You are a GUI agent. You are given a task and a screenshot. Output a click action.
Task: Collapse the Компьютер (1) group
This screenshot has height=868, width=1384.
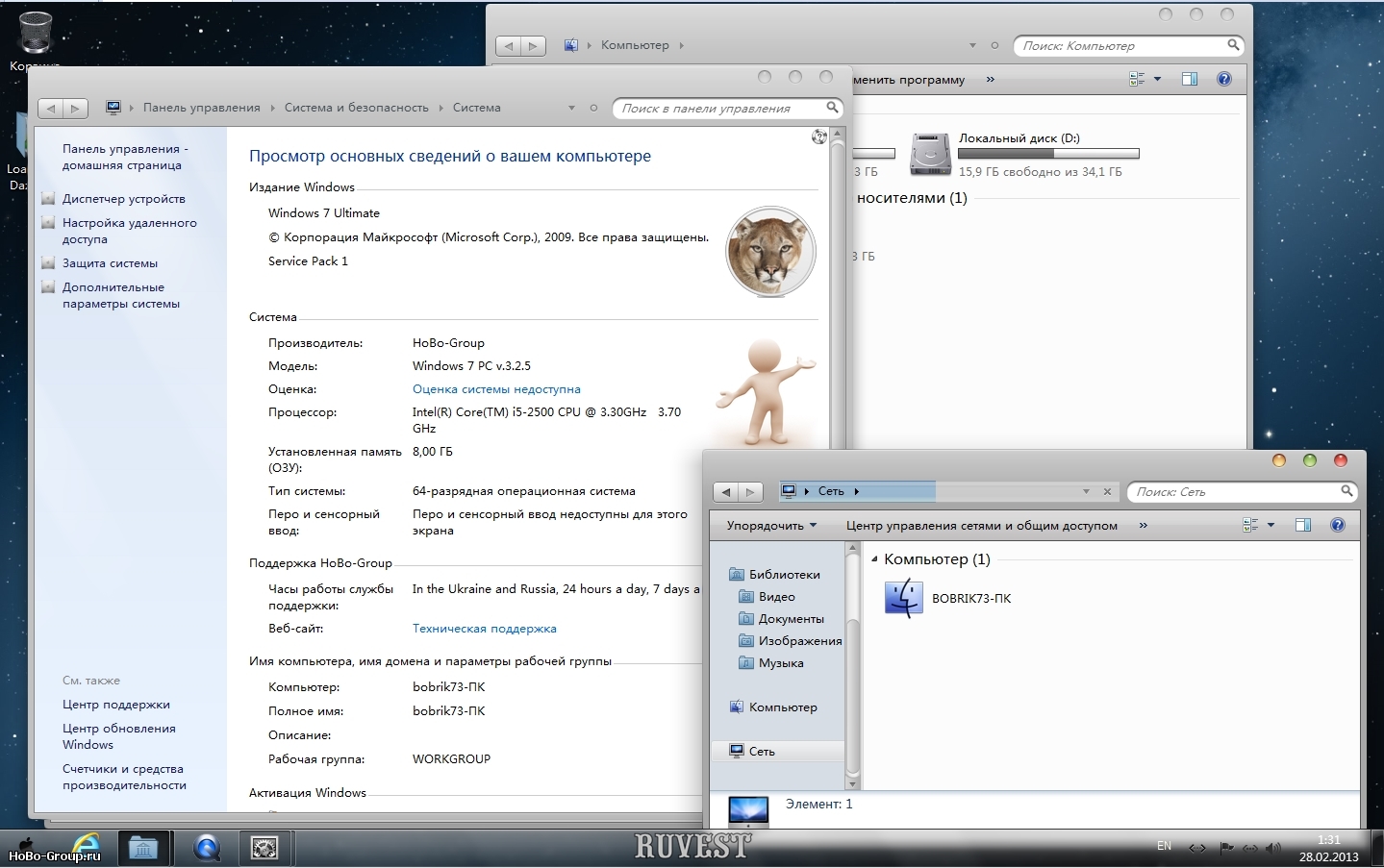[874, 559]
